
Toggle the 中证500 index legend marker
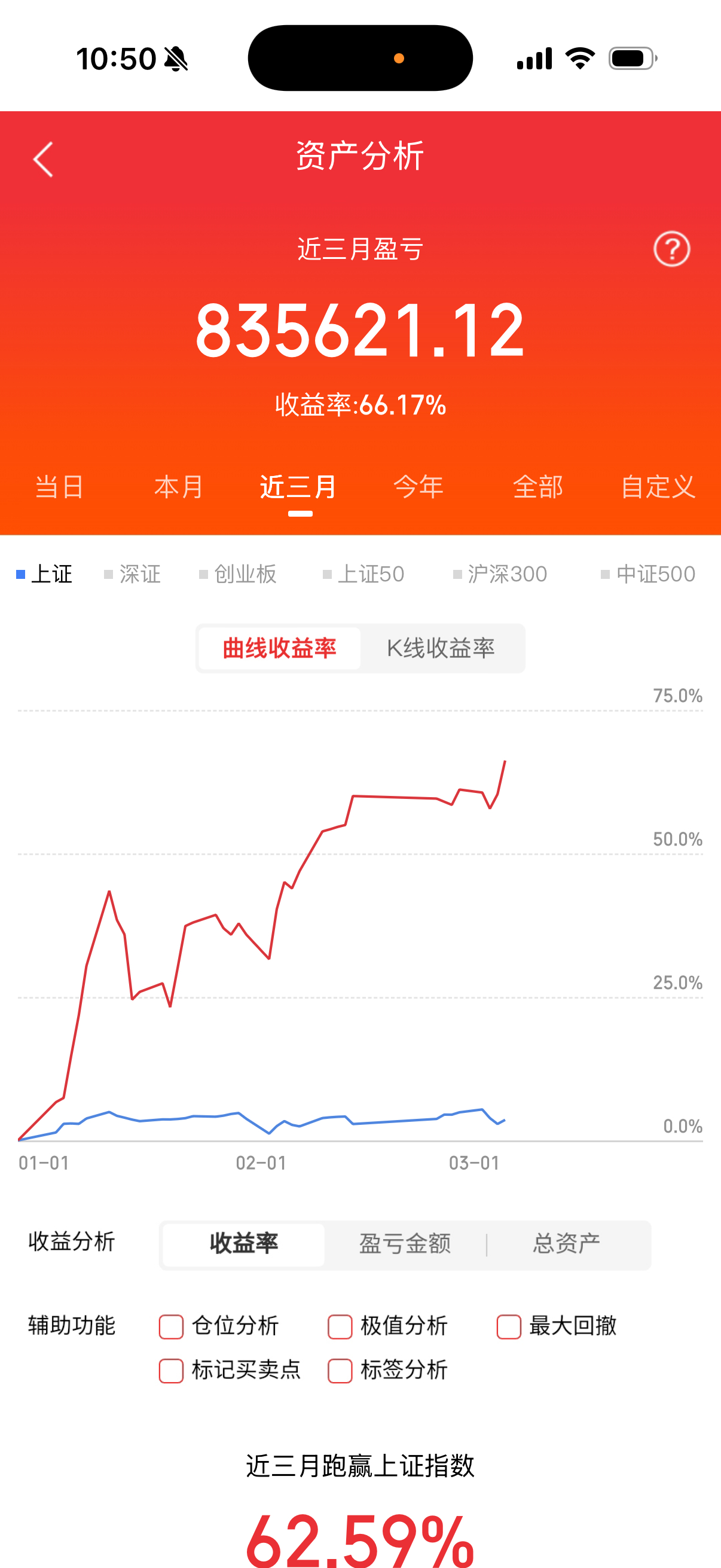click(648, 573)
